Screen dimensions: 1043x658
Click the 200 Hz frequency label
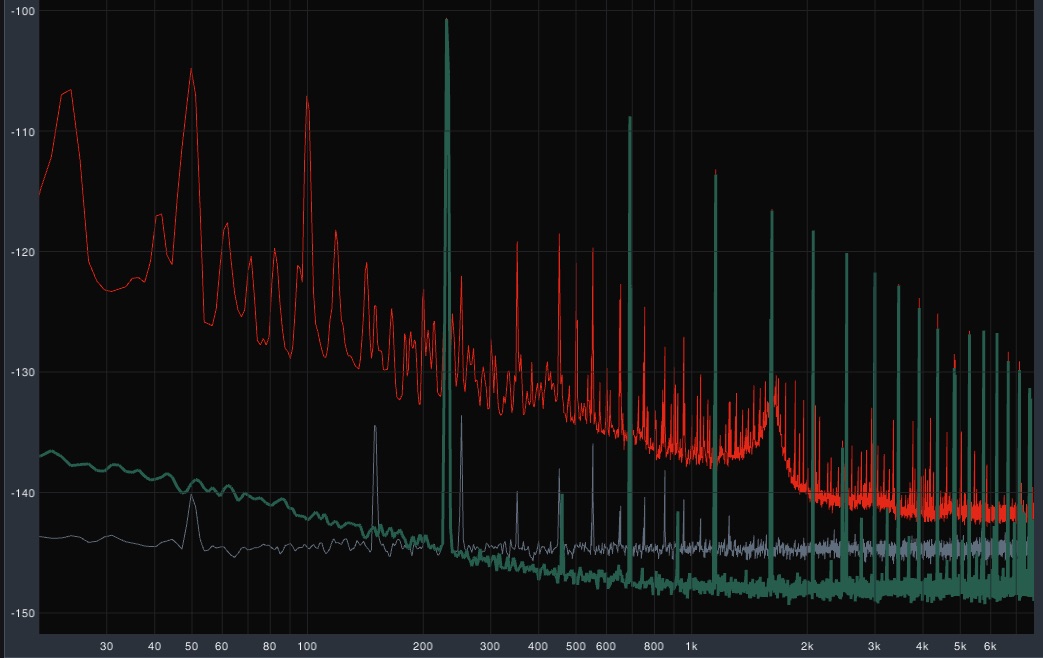point(422,646)
